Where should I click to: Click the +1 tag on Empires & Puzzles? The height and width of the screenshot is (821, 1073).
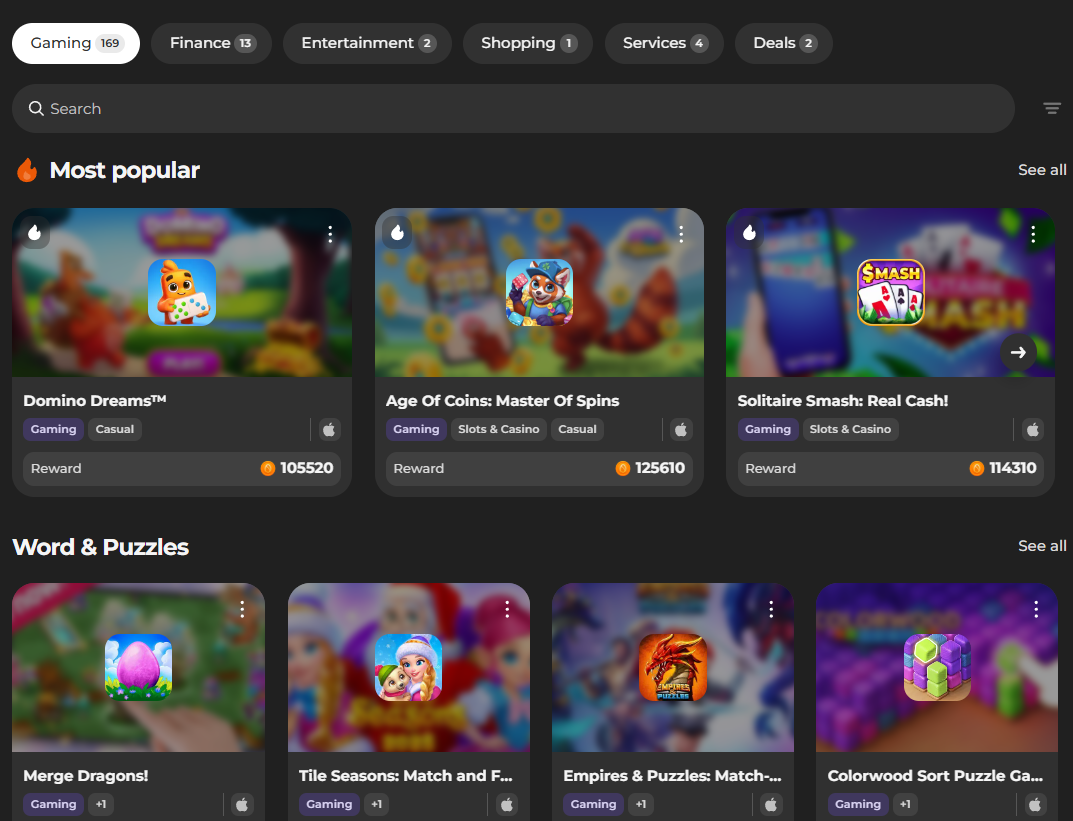point(641,804)
